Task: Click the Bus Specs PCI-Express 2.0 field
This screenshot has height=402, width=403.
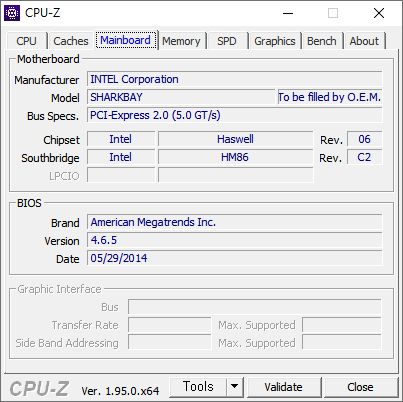Action: pyautogui.click(x=235, y=115)
